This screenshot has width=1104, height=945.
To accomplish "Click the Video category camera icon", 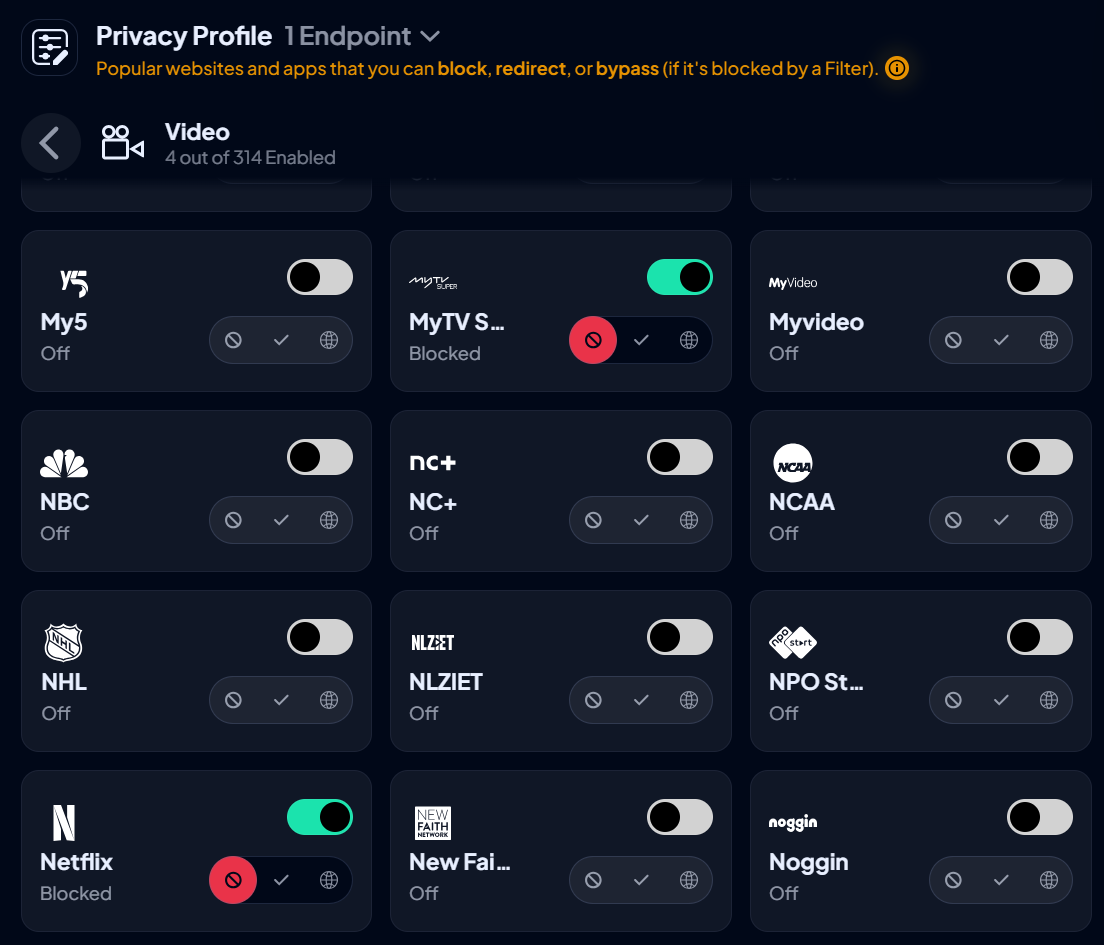I will point(121,143).
